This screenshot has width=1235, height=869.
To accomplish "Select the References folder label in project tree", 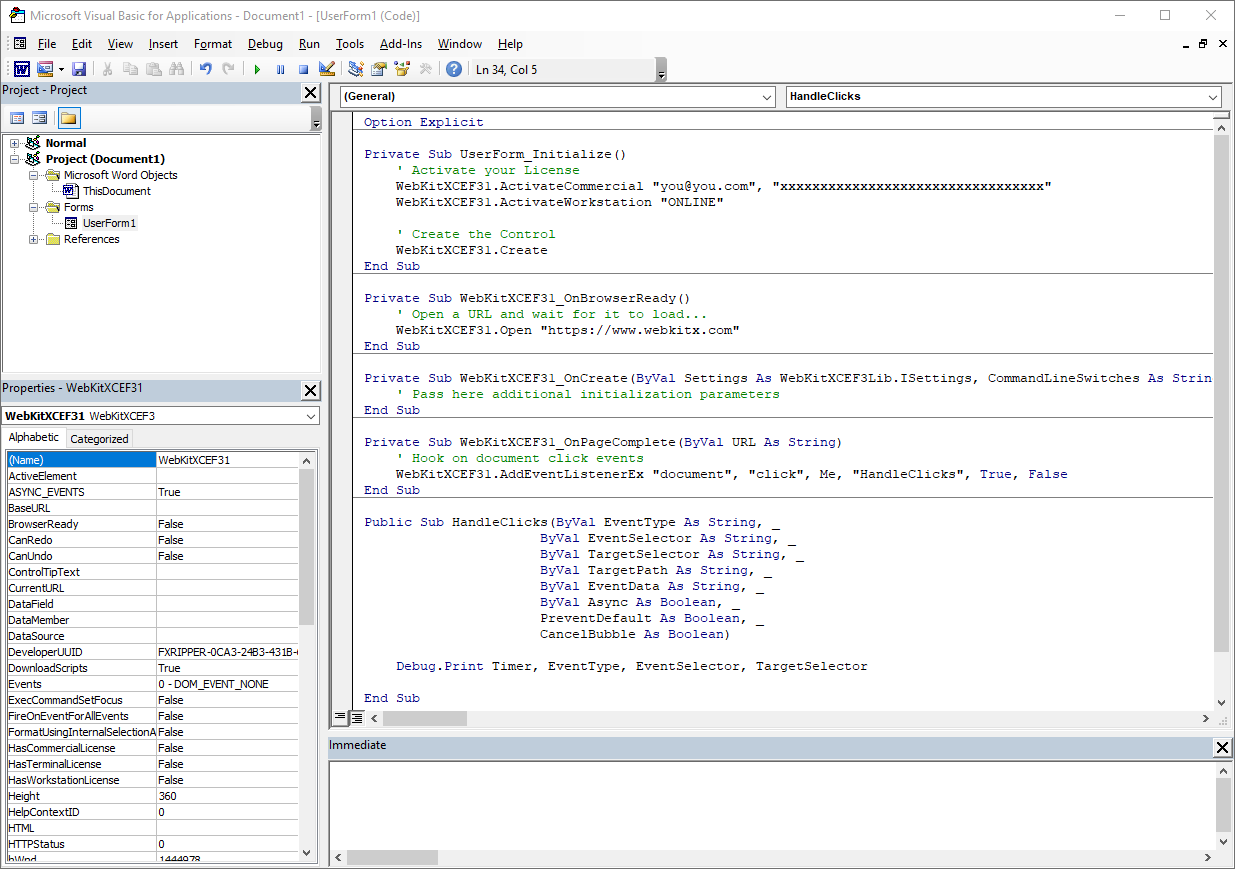I will (x=92, y=239).
